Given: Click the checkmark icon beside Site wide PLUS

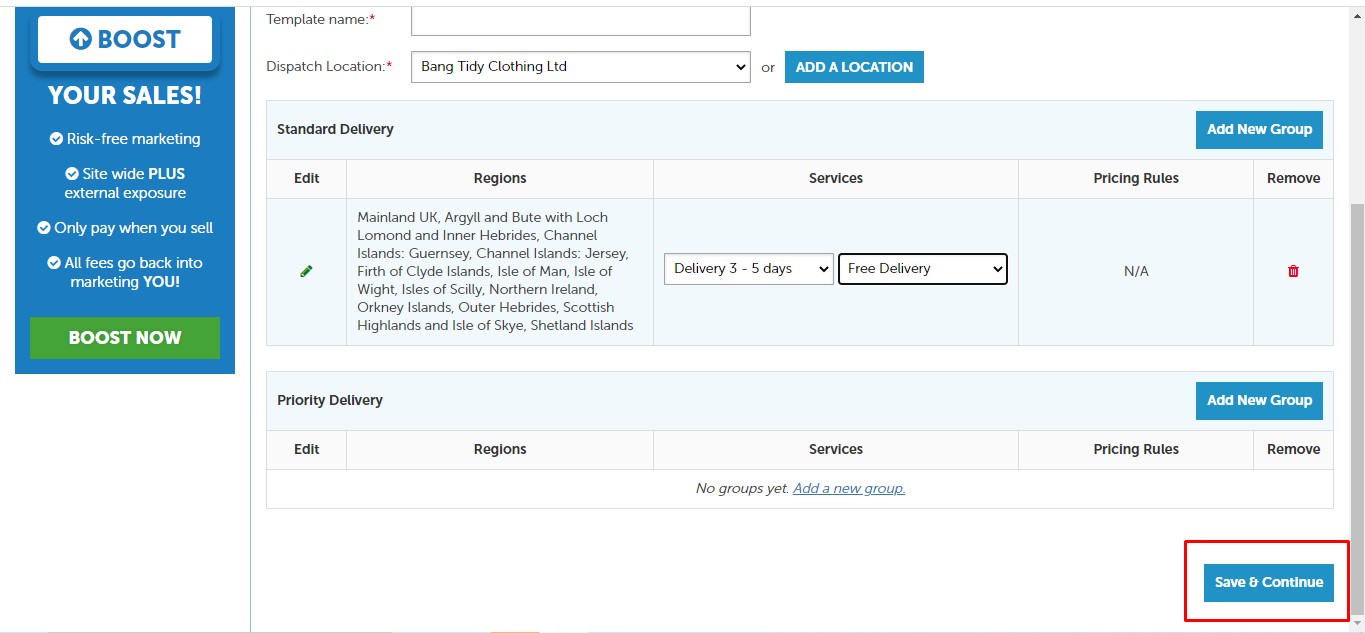Looking at the screenshot, I should coord(72,174).
